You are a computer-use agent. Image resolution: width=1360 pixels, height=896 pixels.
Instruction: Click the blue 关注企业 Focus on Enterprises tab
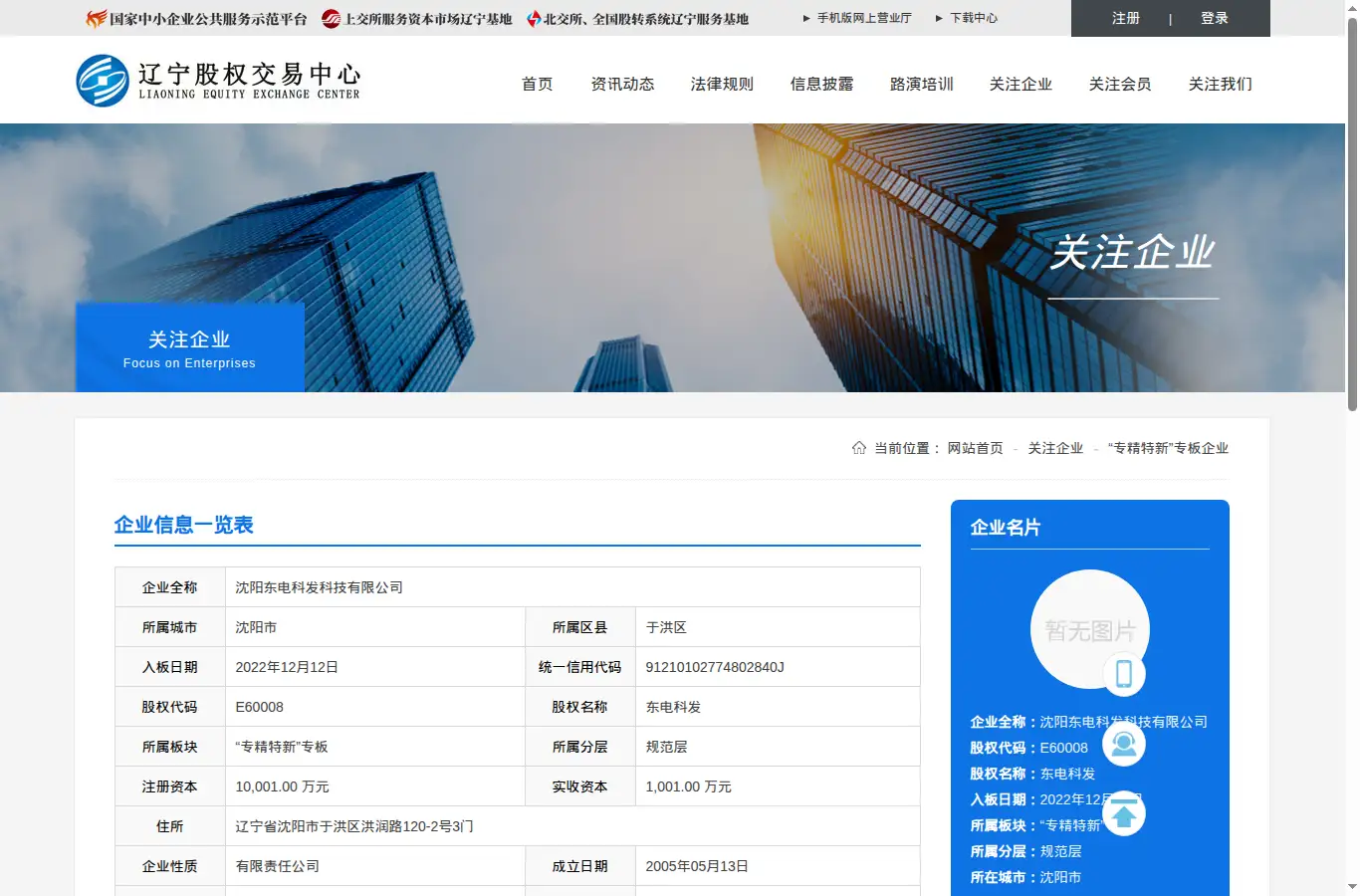click(x=190, y=347)
